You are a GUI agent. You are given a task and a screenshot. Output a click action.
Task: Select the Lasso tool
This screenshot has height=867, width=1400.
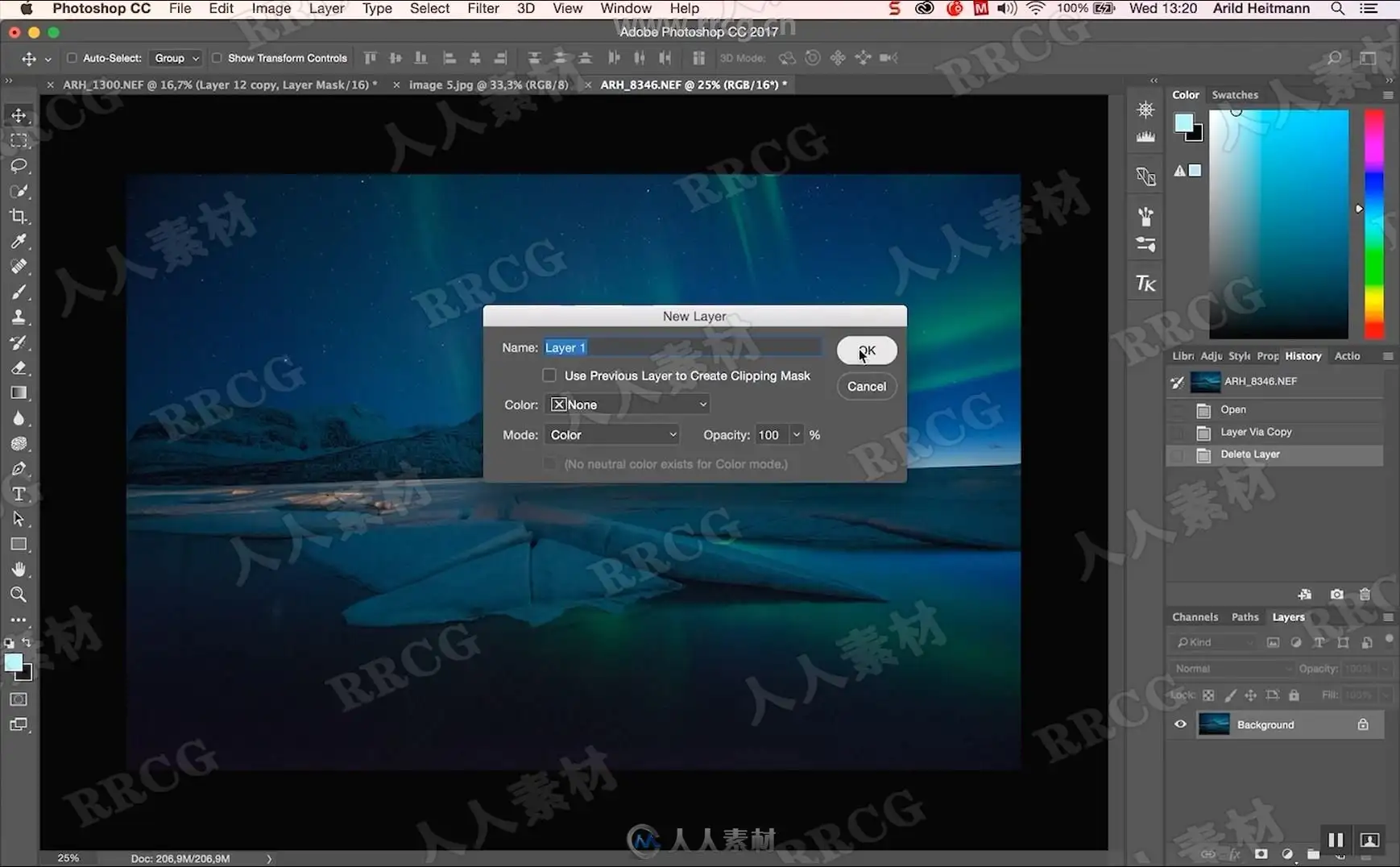tap(19, 165)
